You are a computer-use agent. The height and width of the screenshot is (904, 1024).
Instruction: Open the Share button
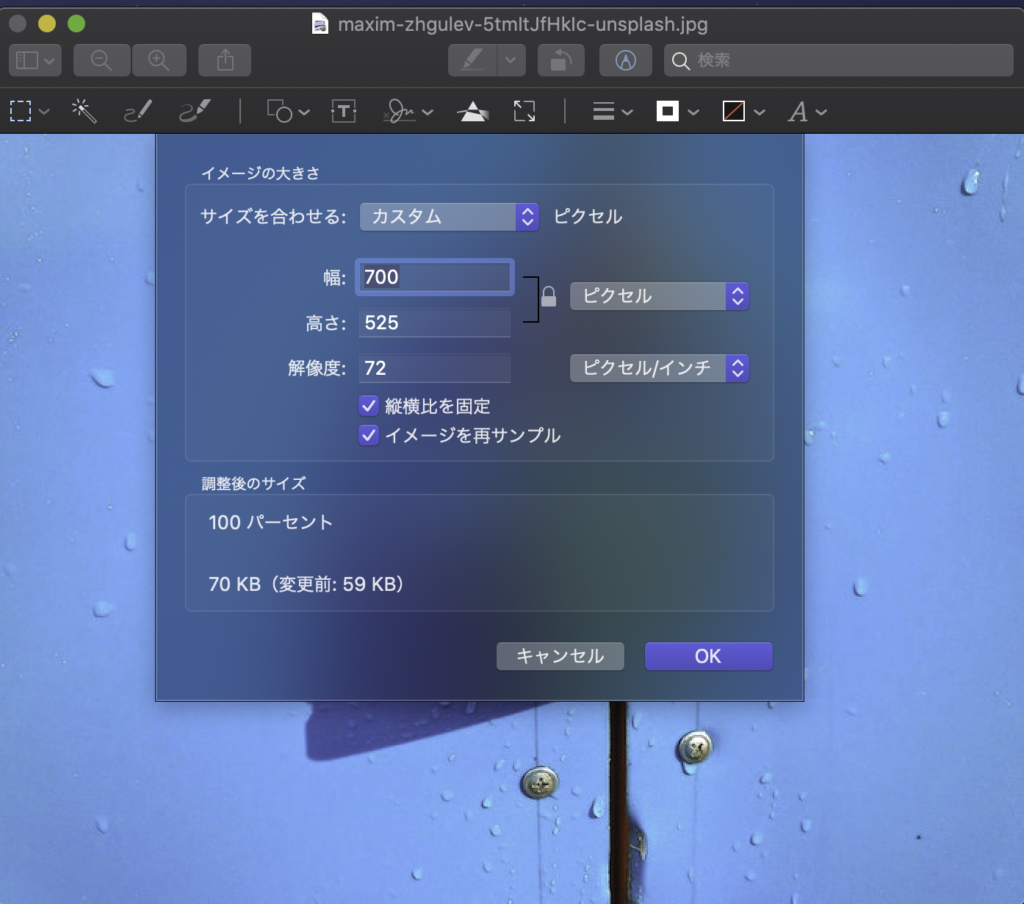(225, 60)
